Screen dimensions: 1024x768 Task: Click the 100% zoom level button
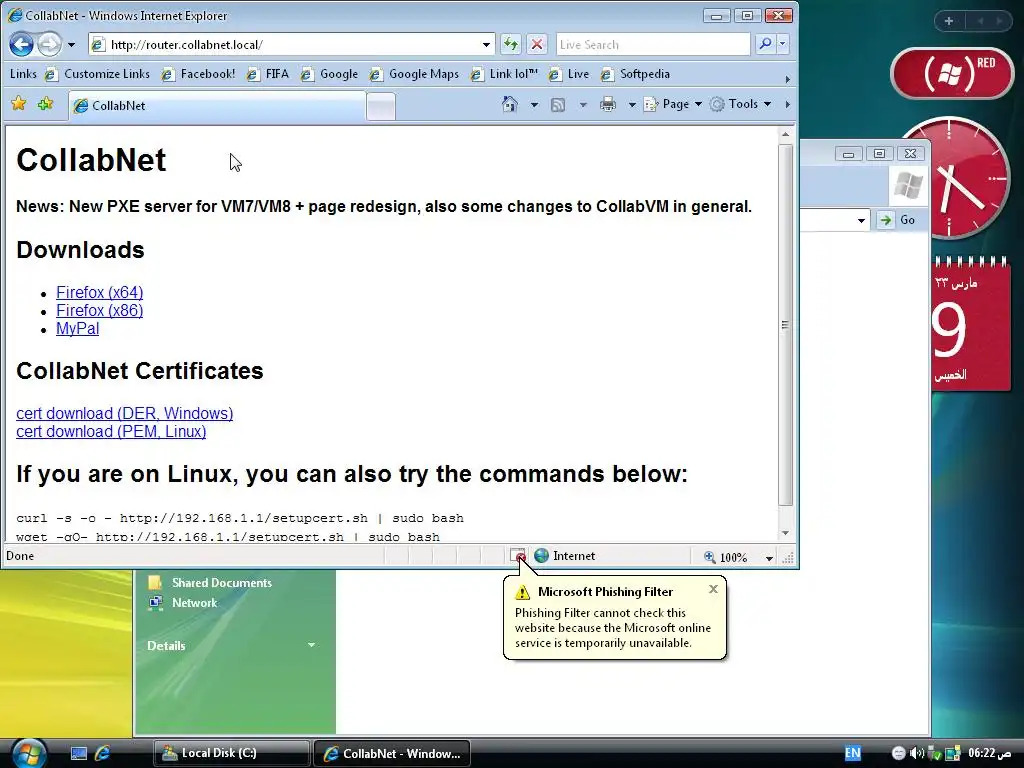726,557
